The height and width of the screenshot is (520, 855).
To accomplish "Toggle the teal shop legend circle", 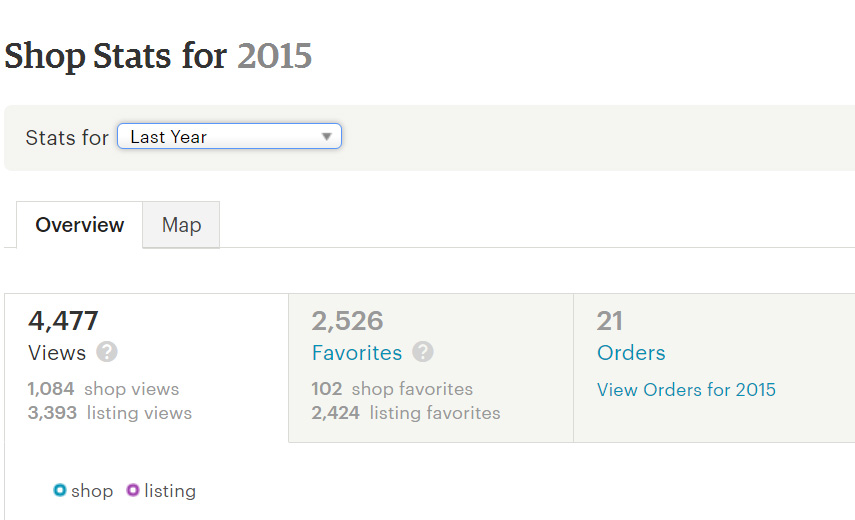I will tap(60, 490).
